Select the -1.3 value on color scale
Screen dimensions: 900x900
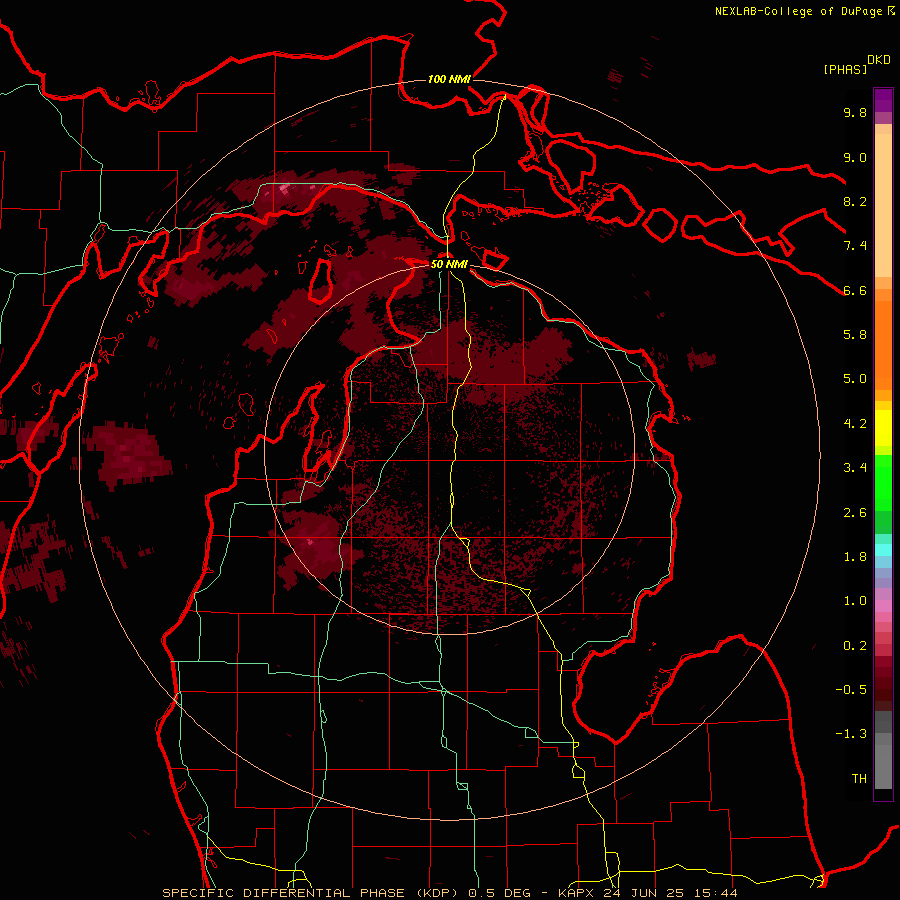pos(851,734)
